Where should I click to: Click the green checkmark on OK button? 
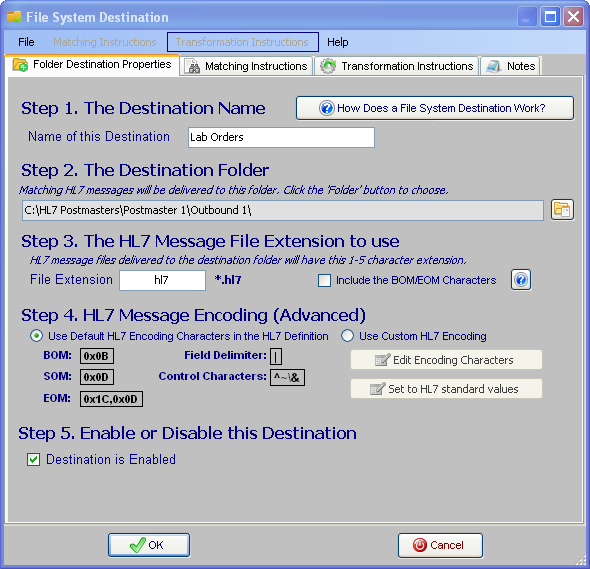click(x=137, y=545)
